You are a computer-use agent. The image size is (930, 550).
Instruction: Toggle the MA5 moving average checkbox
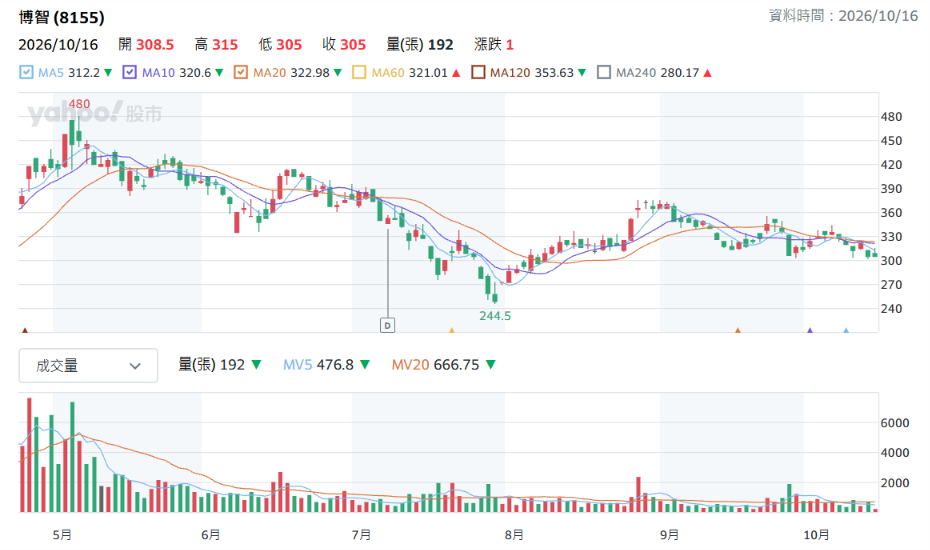26,72
